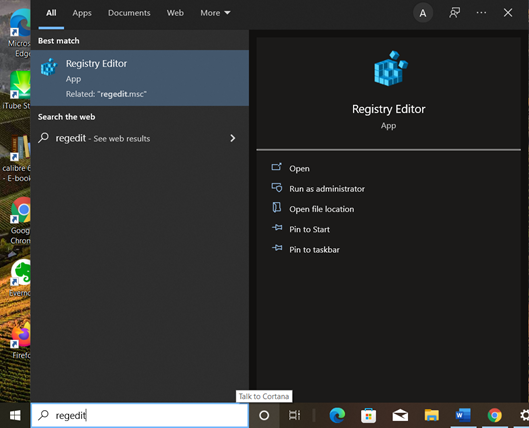Choose Open for Registry Editor

pos(299,168)
